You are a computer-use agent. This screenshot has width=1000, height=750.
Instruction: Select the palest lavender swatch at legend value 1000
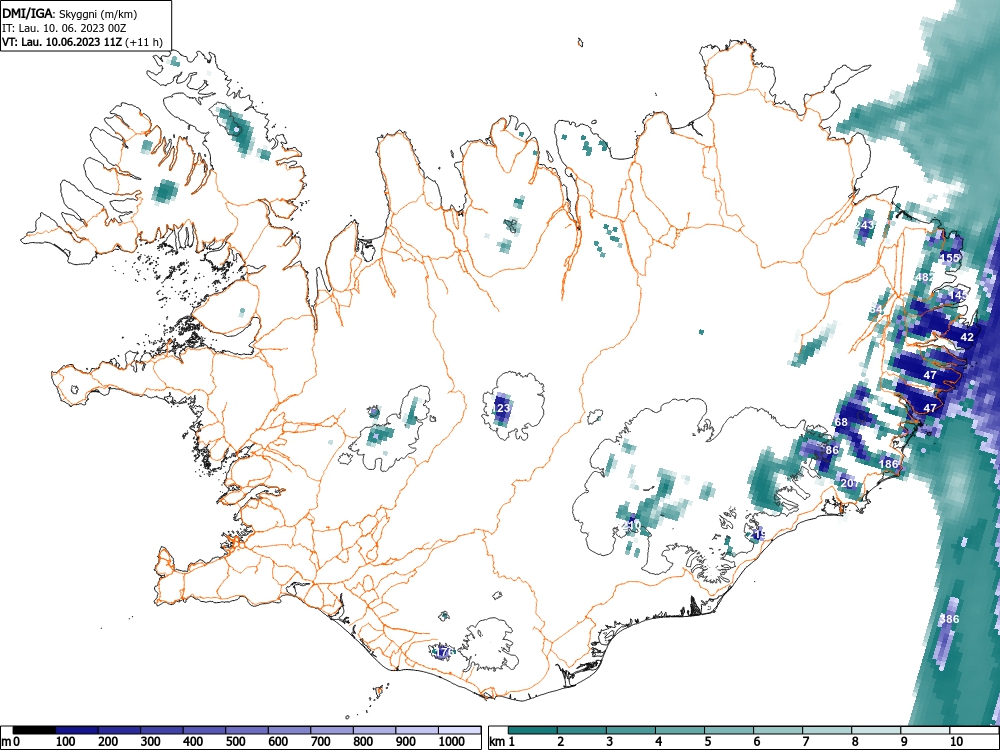click(x=459, y=730)
